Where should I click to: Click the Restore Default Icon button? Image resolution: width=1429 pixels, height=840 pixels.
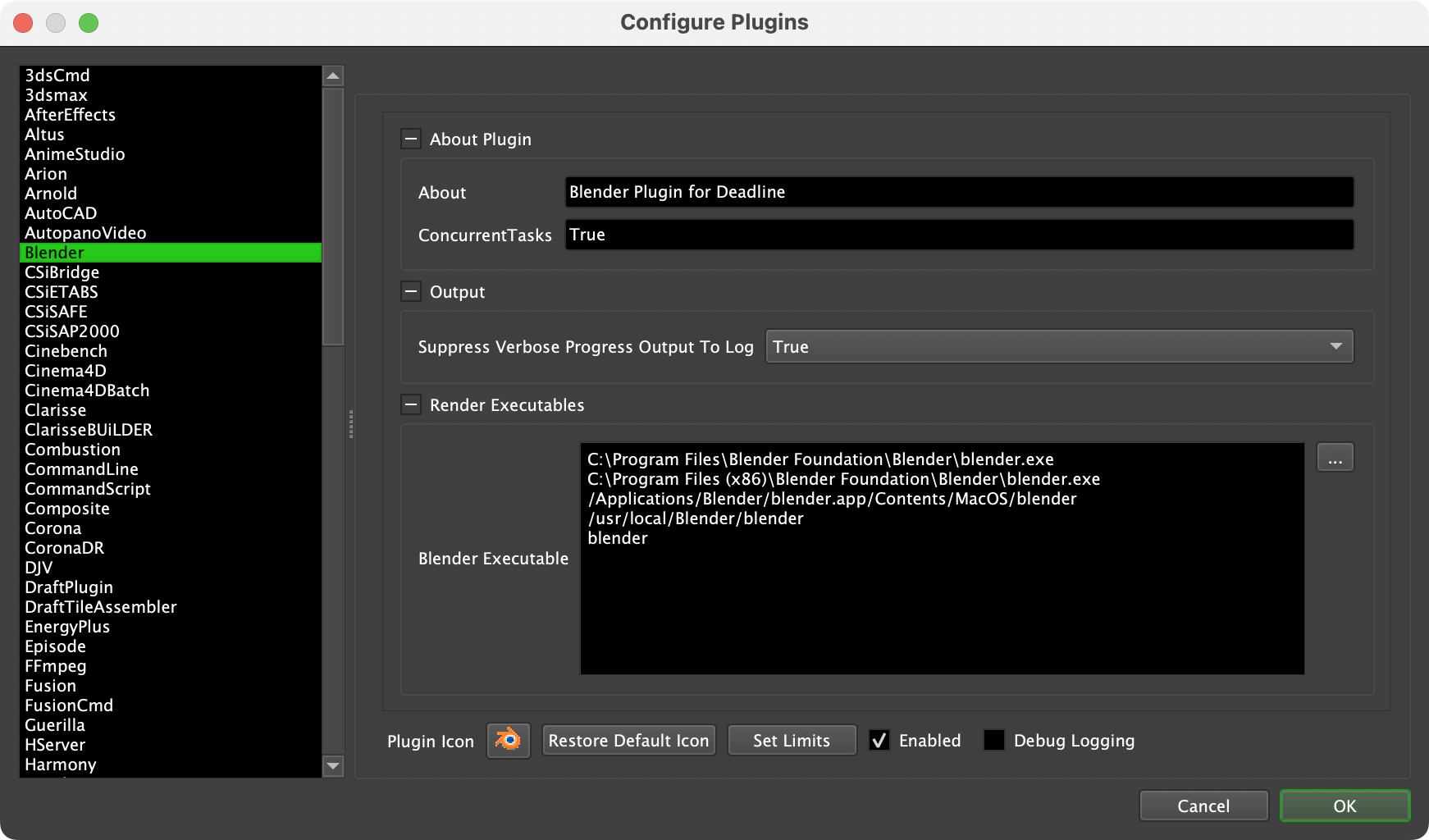628,739
